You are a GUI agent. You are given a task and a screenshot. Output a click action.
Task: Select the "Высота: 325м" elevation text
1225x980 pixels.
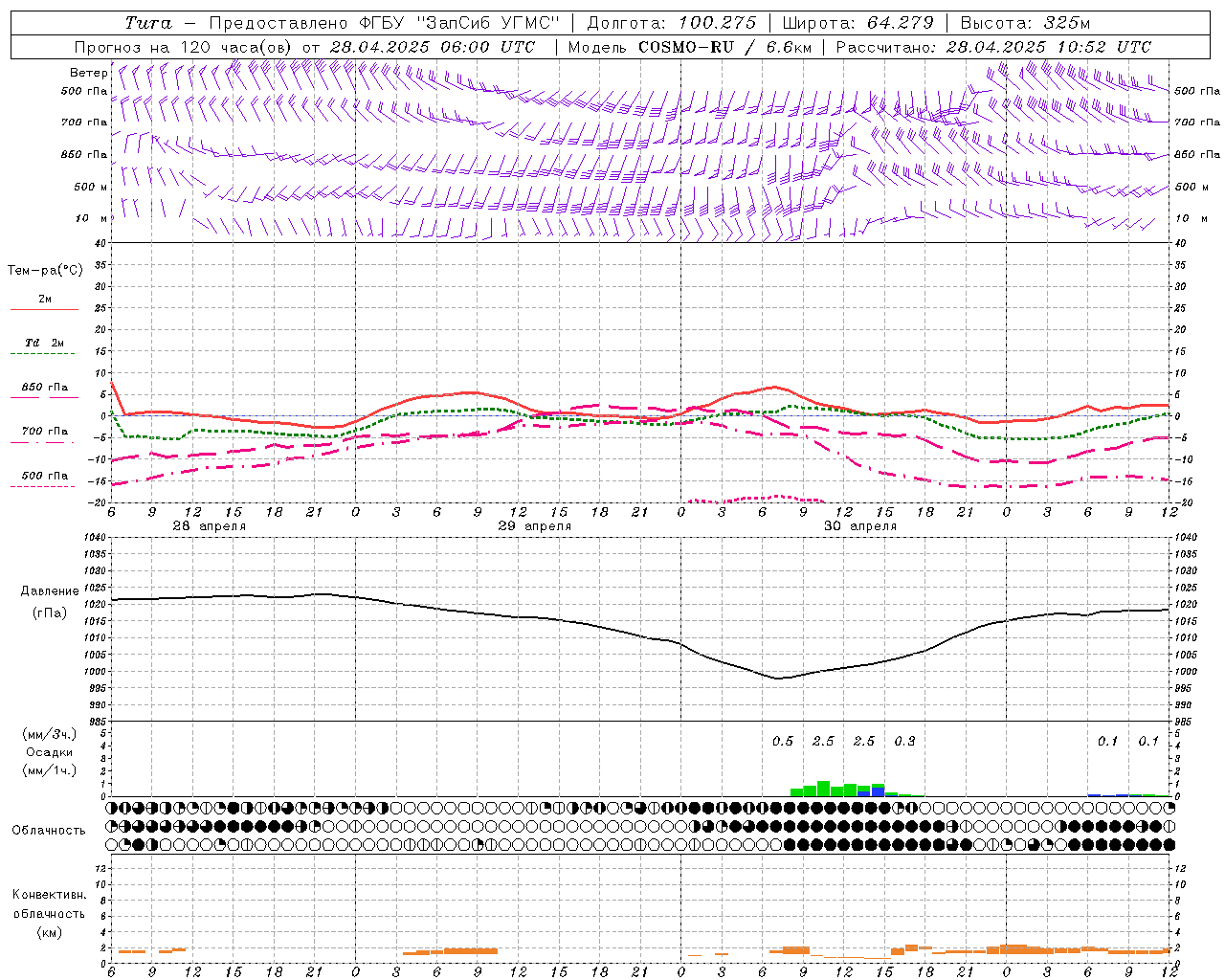[1025, 23]
